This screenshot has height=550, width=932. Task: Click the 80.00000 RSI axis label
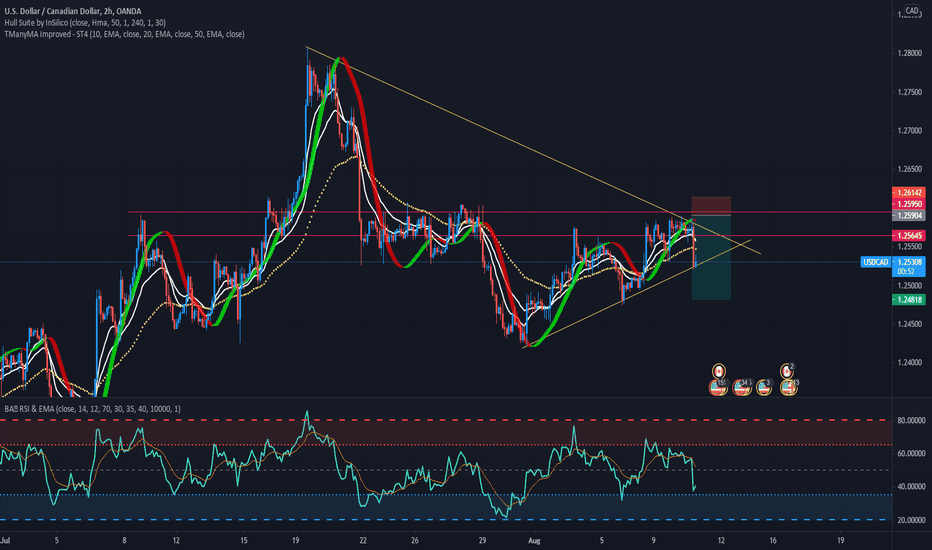(x=911, y=420)
